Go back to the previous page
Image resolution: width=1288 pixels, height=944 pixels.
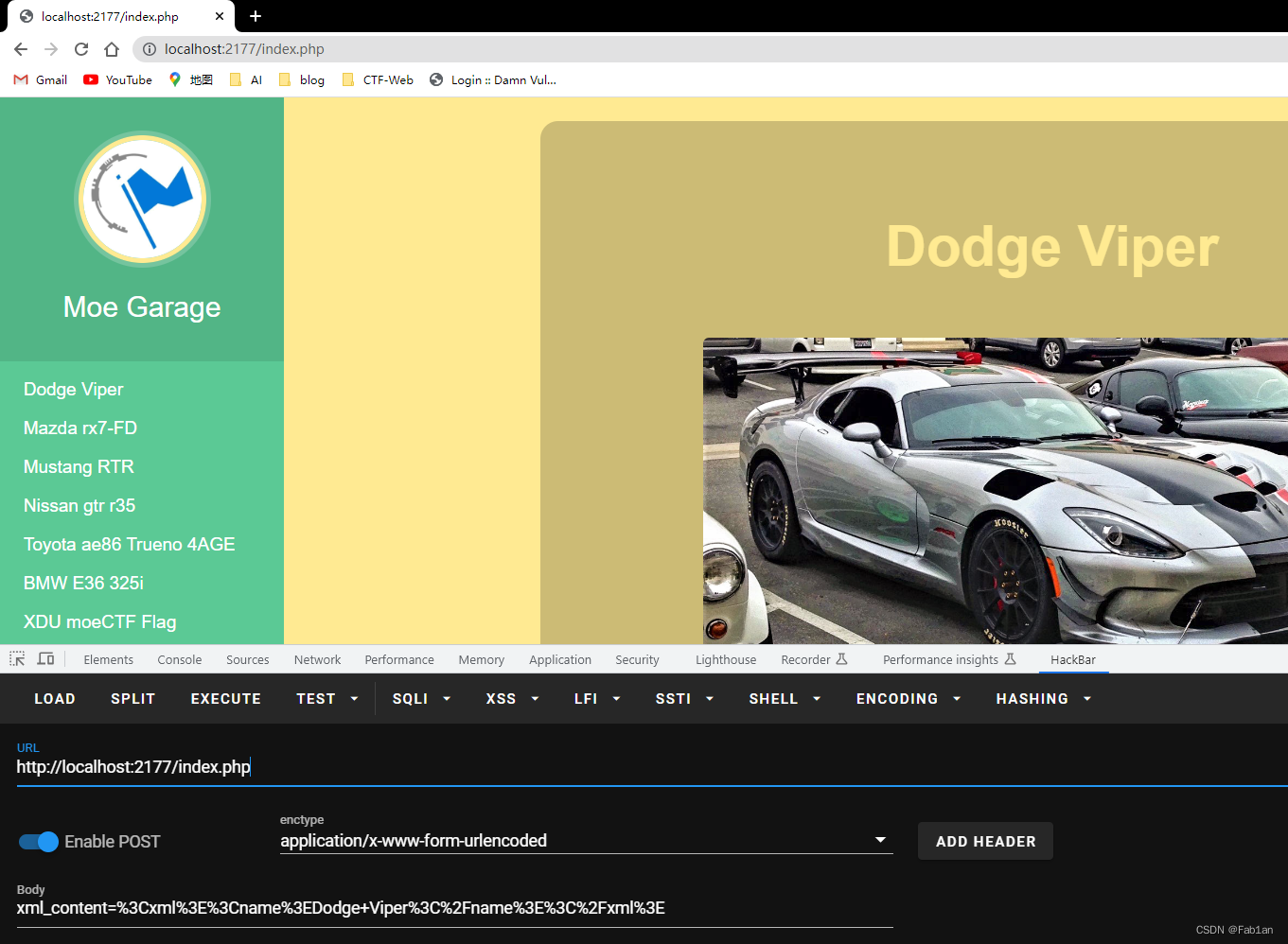(21, 49)
